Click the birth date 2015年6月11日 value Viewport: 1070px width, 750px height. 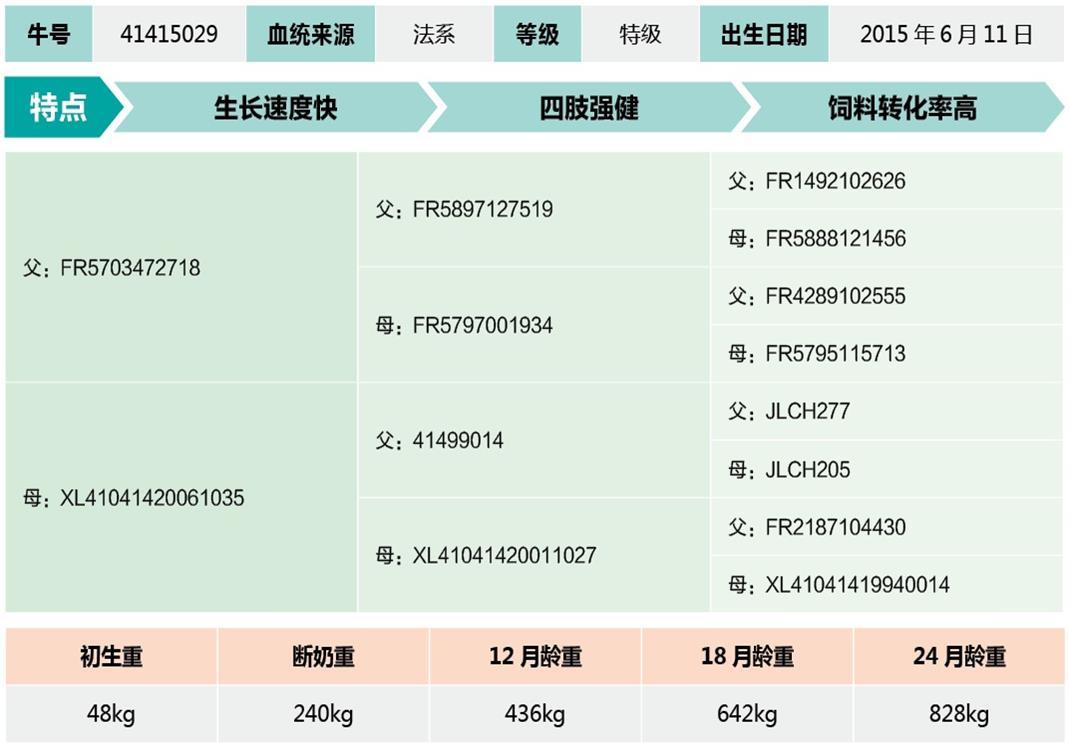point(946,34)
